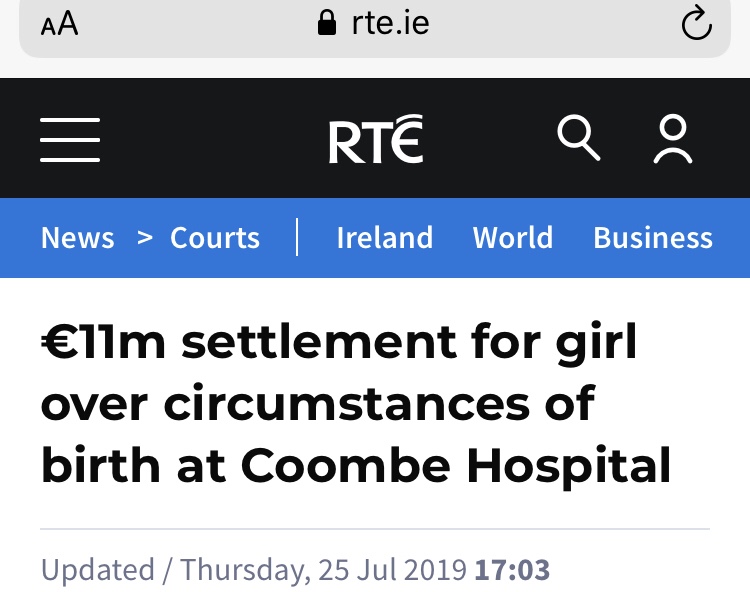Viewport: 750px width, 592px height.
Task: Select the News breadcrumb link
Action: click(x=78, y=238)
